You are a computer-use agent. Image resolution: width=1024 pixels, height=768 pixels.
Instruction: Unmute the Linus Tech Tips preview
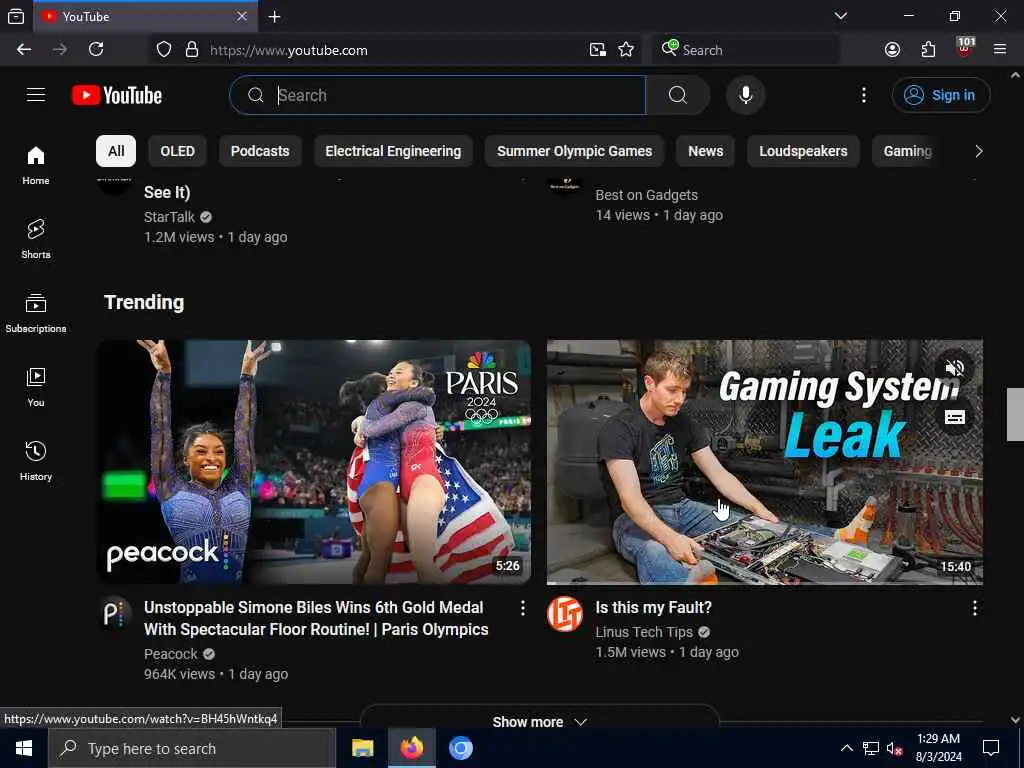pos(954,368)
